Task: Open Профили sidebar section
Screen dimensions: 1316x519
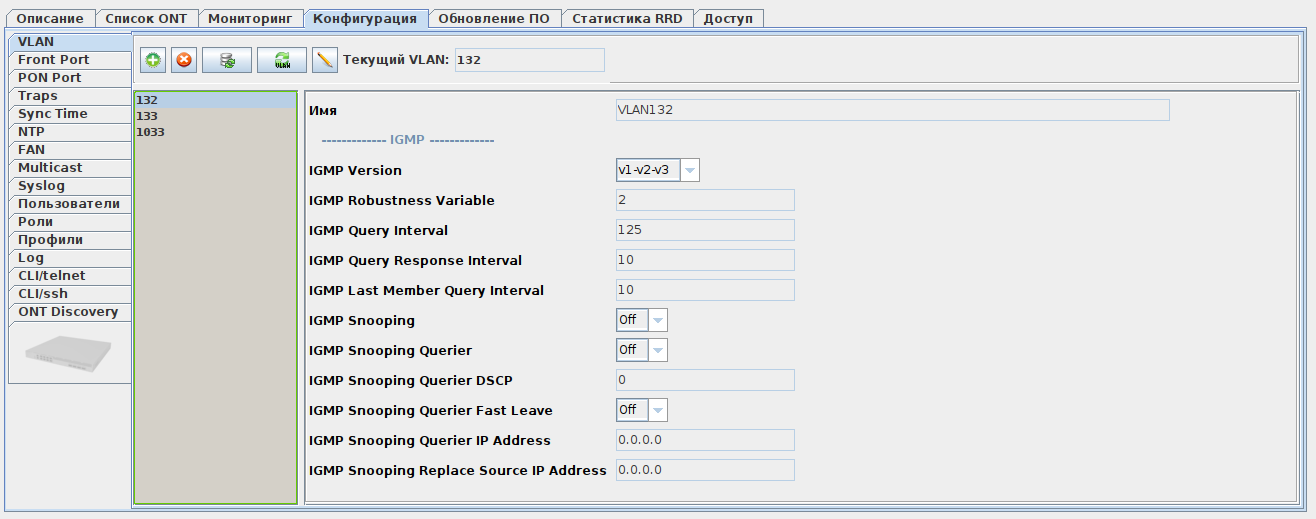Action: [x=69, y=240]
